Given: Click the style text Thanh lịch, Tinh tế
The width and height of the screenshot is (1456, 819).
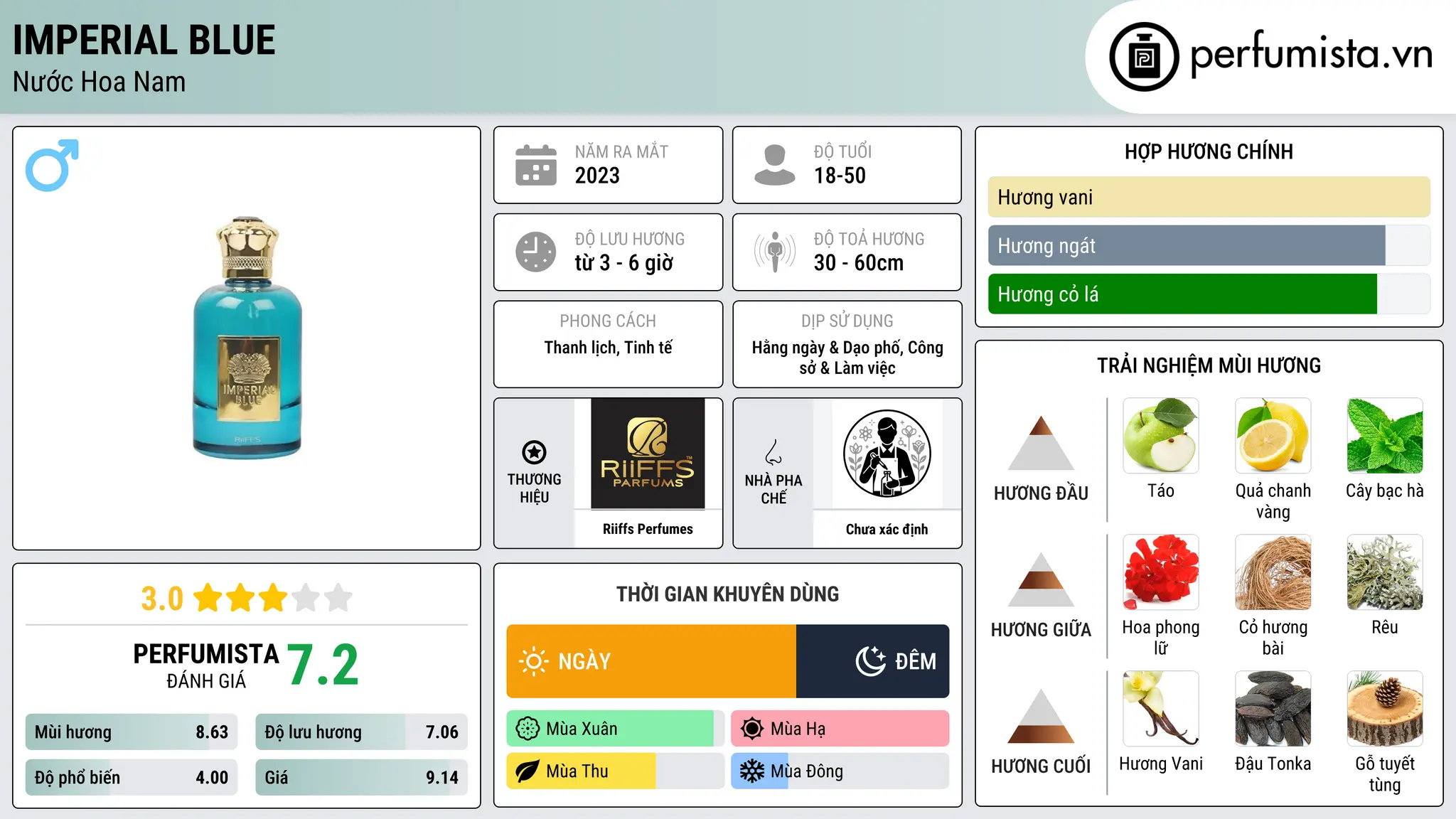Looking at the screenshot, I should tap(608, 348).
